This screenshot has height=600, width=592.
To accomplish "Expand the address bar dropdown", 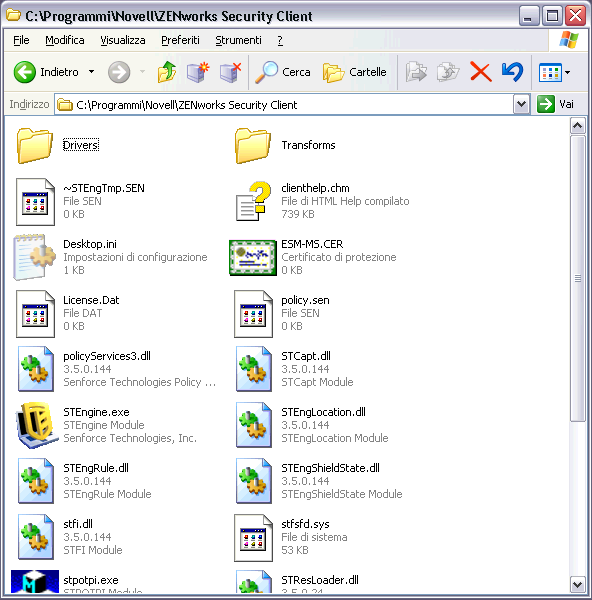I will pyautogui.click(x=521, y=104).
